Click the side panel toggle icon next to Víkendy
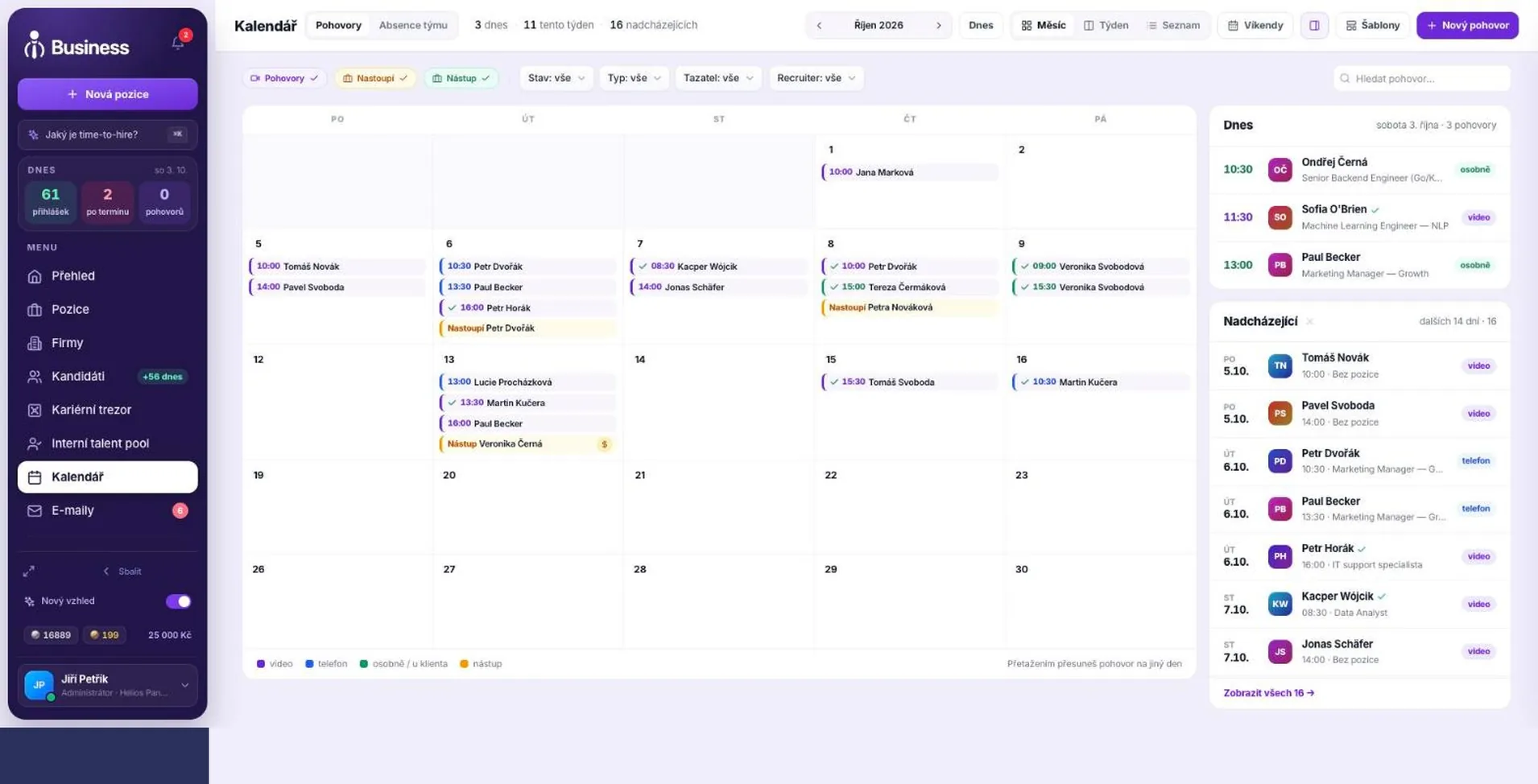The height and width of the screenshot is (784, 1538). click(1314, 26)
